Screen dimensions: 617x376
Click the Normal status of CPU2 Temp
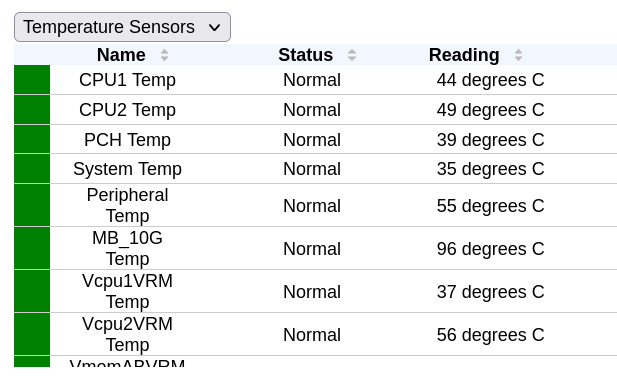pos(312,110)
